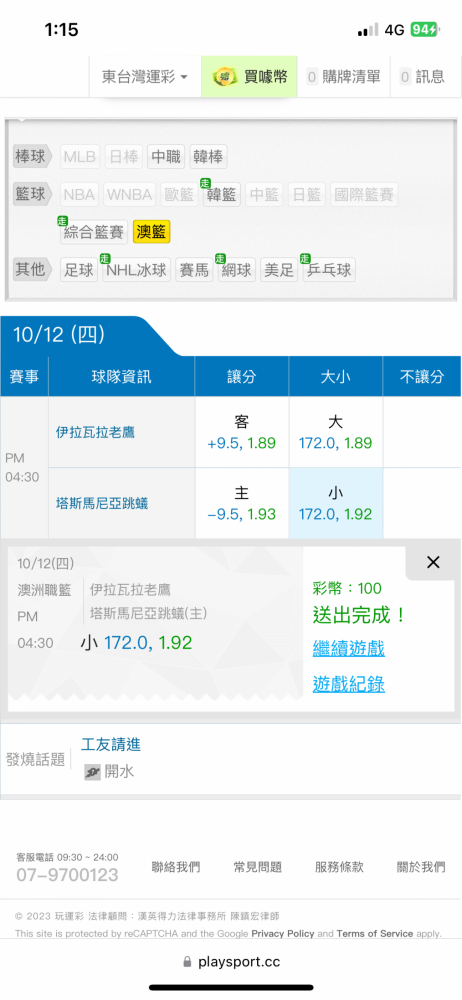The image size is (462, 1000).
Task: Open the 塔斯馬尼亞跳蟻 team link
Action: (x=102, y=503)
